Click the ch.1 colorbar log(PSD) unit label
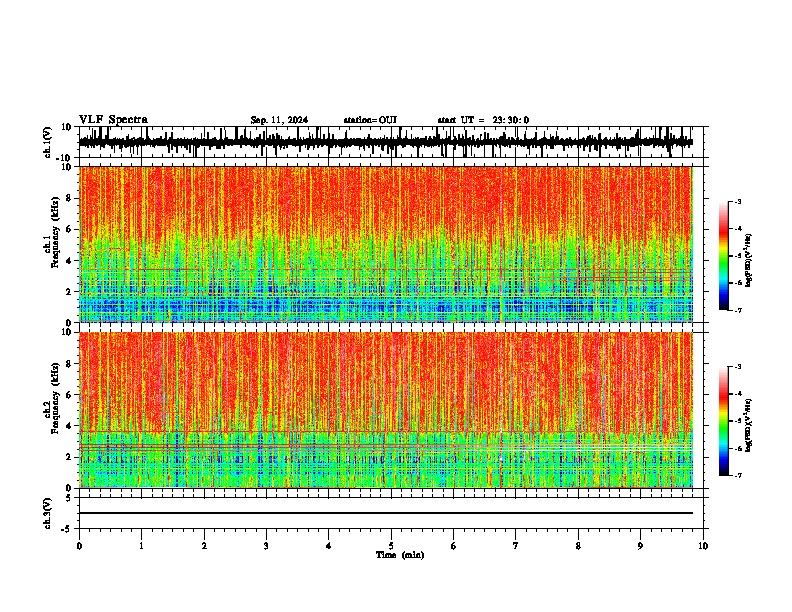The image size is (792, 612). tap(749, 261)
